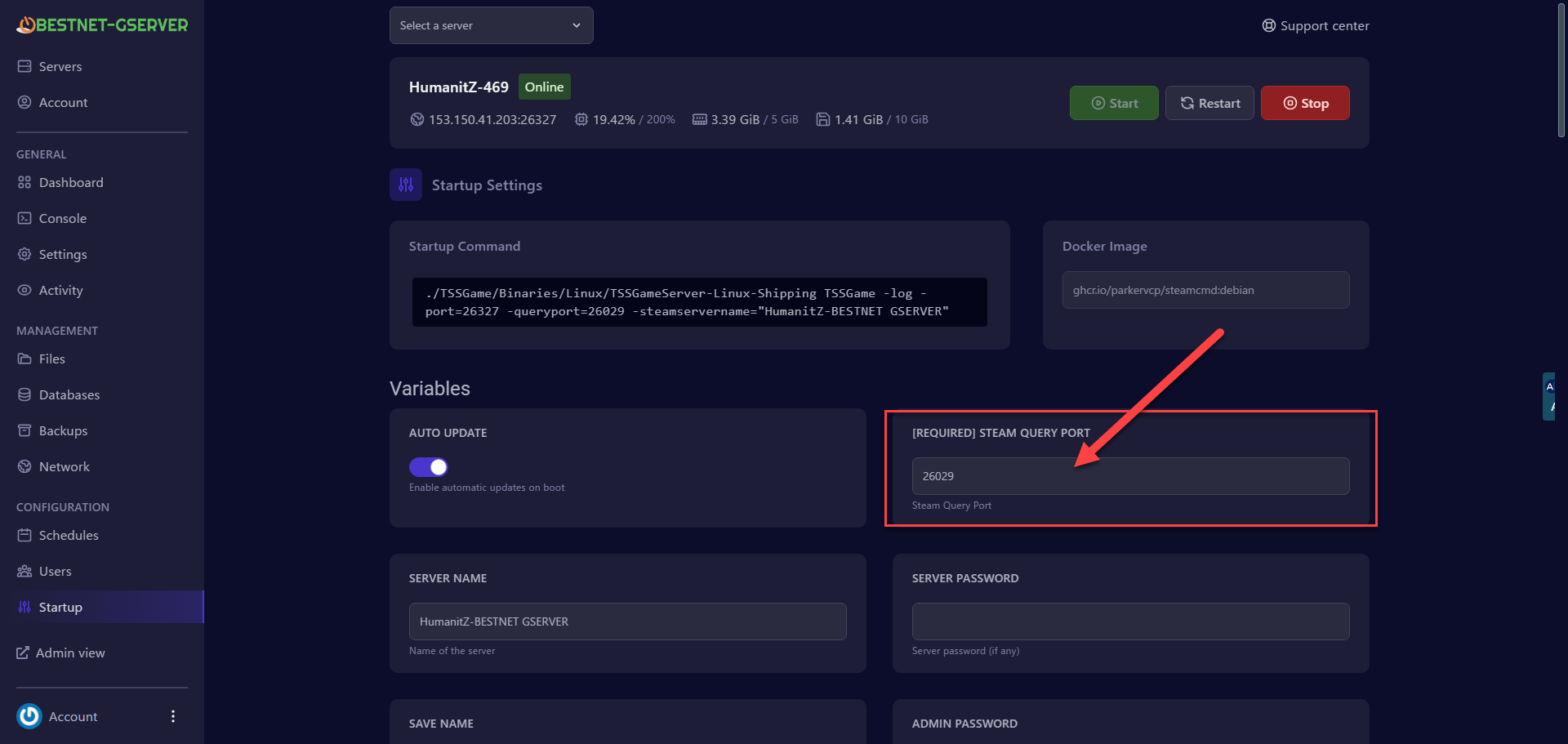
Task: Click the memory usage icon
Action: [700, 119]
